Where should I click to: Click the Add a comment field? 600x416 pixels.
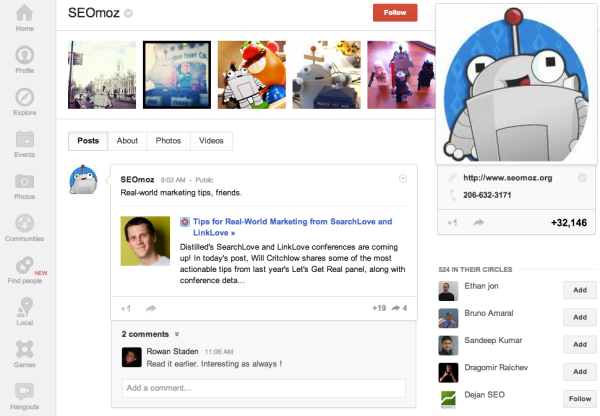pos(263,387)
